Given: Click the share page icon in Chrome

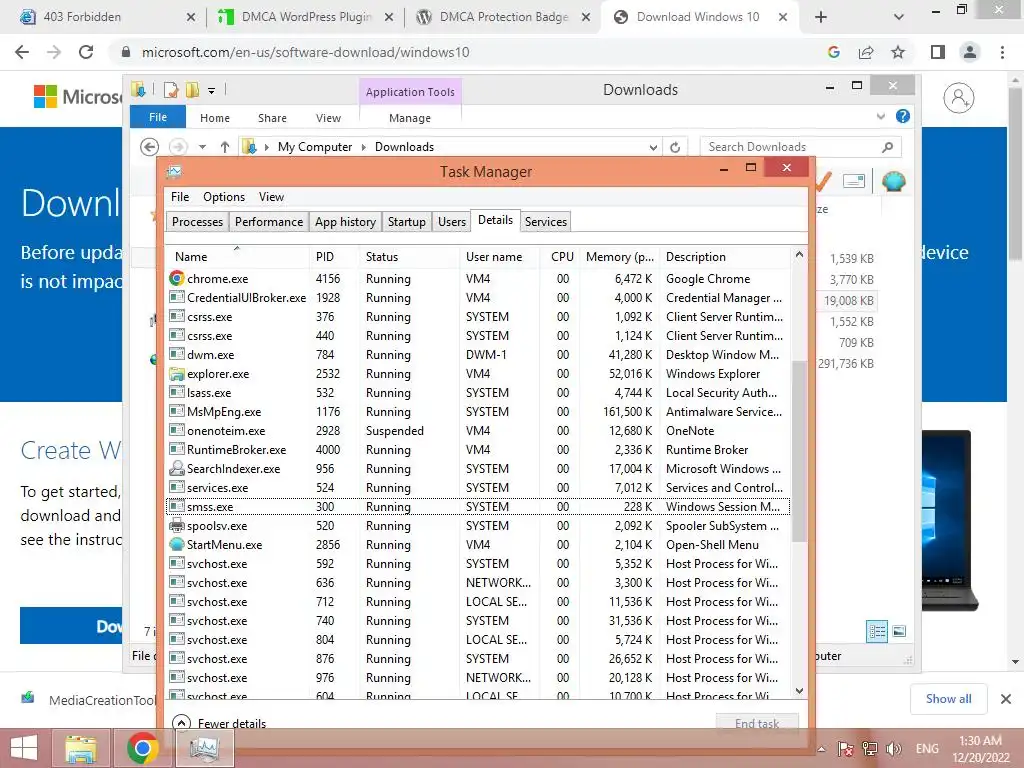Looking at the screenshot, I should tap(866, 52).
